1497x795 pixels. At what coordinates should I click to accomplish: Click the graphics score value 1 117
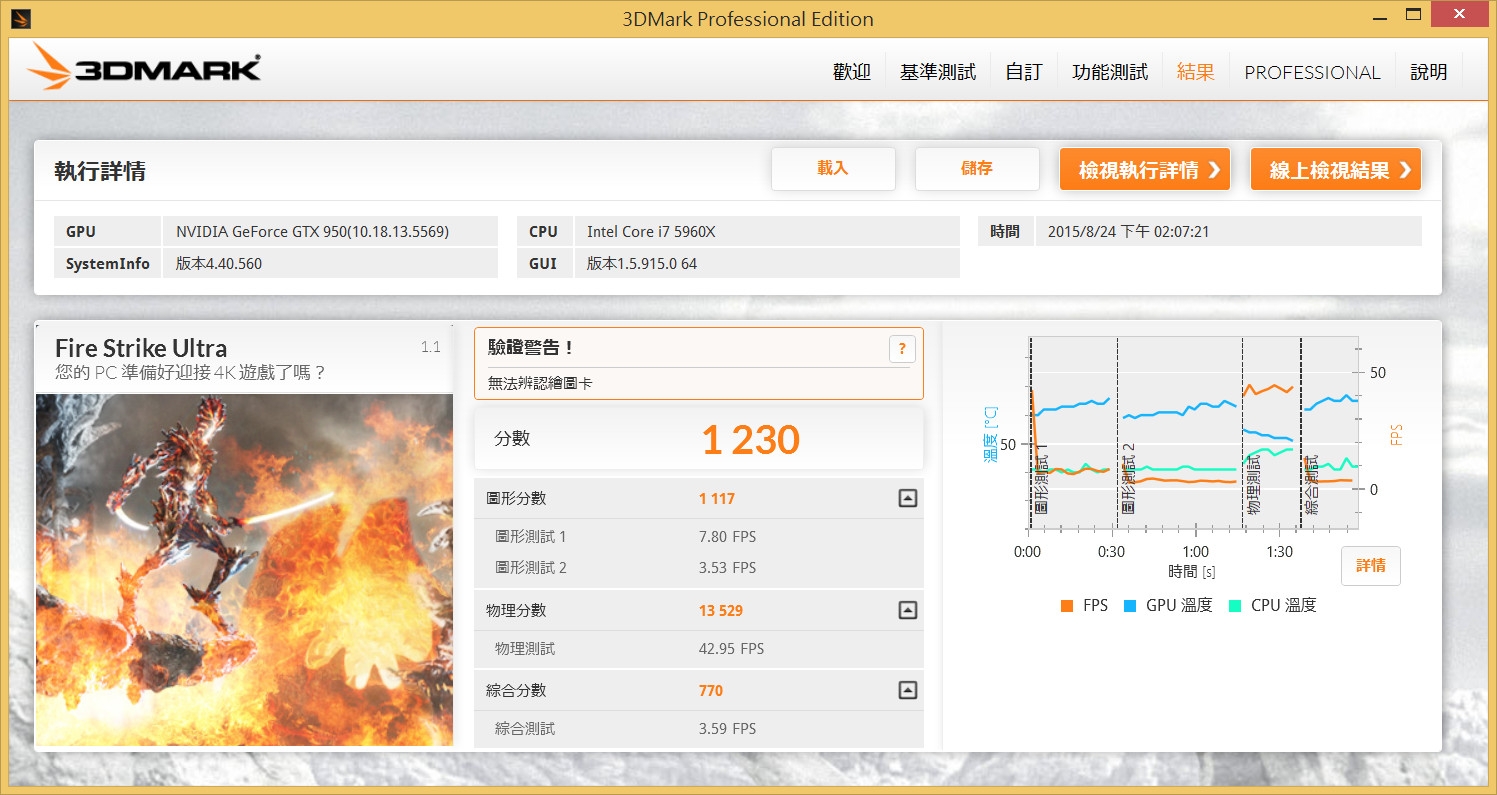pos(717,499)
